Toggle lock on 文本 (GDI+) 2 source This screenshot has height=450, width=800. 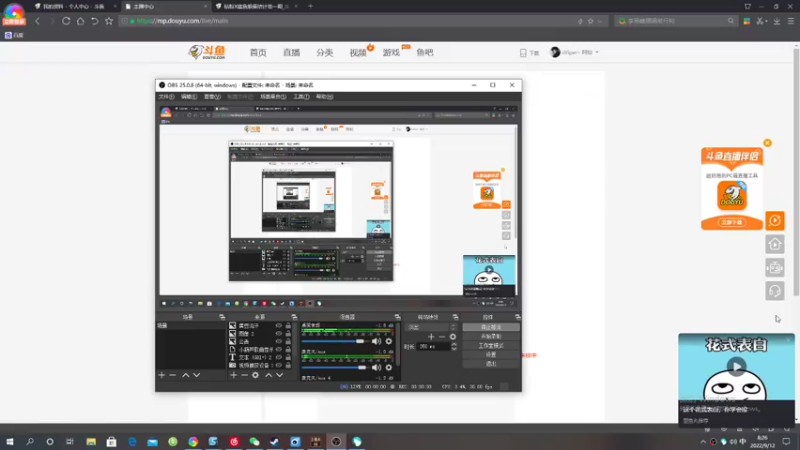(288, 357)
